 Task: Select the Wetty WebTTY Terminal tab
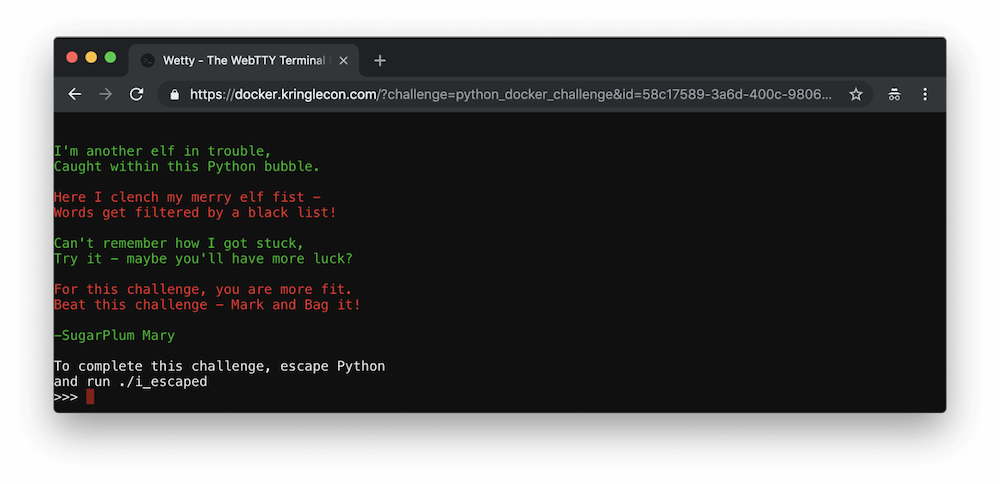tap(244, 61)
